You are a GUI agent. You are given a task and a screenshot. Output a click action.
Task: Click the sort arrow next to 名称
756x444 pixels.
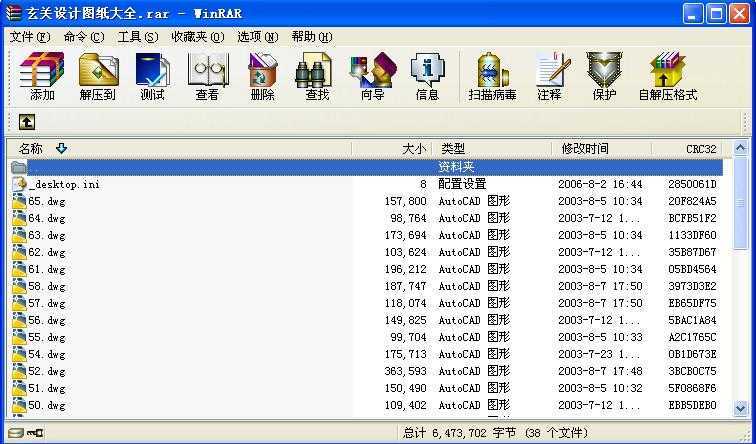61,148
